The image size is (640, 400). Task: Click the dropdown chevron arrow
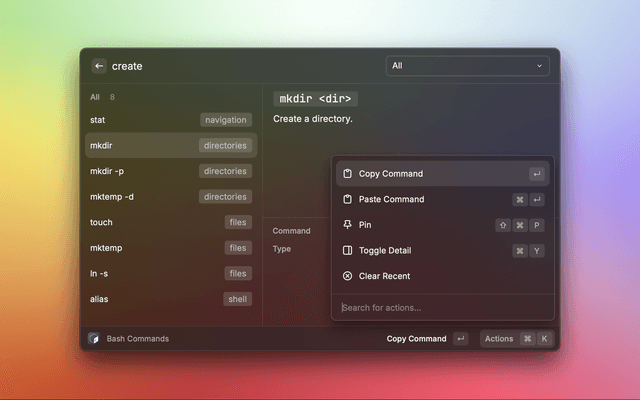point(539,66)
